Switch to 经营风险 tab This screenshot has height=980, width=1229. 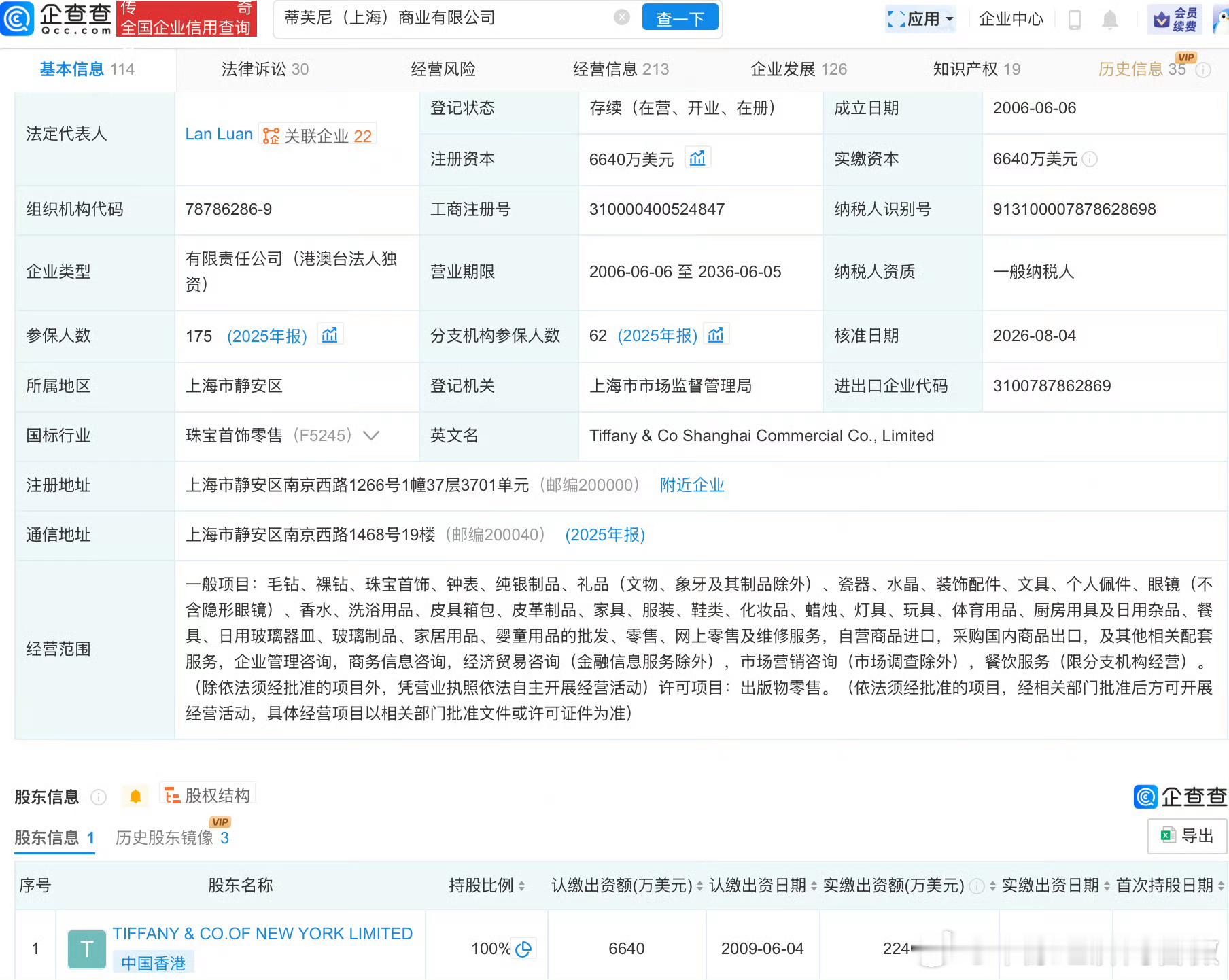click(x=443, y=69)
